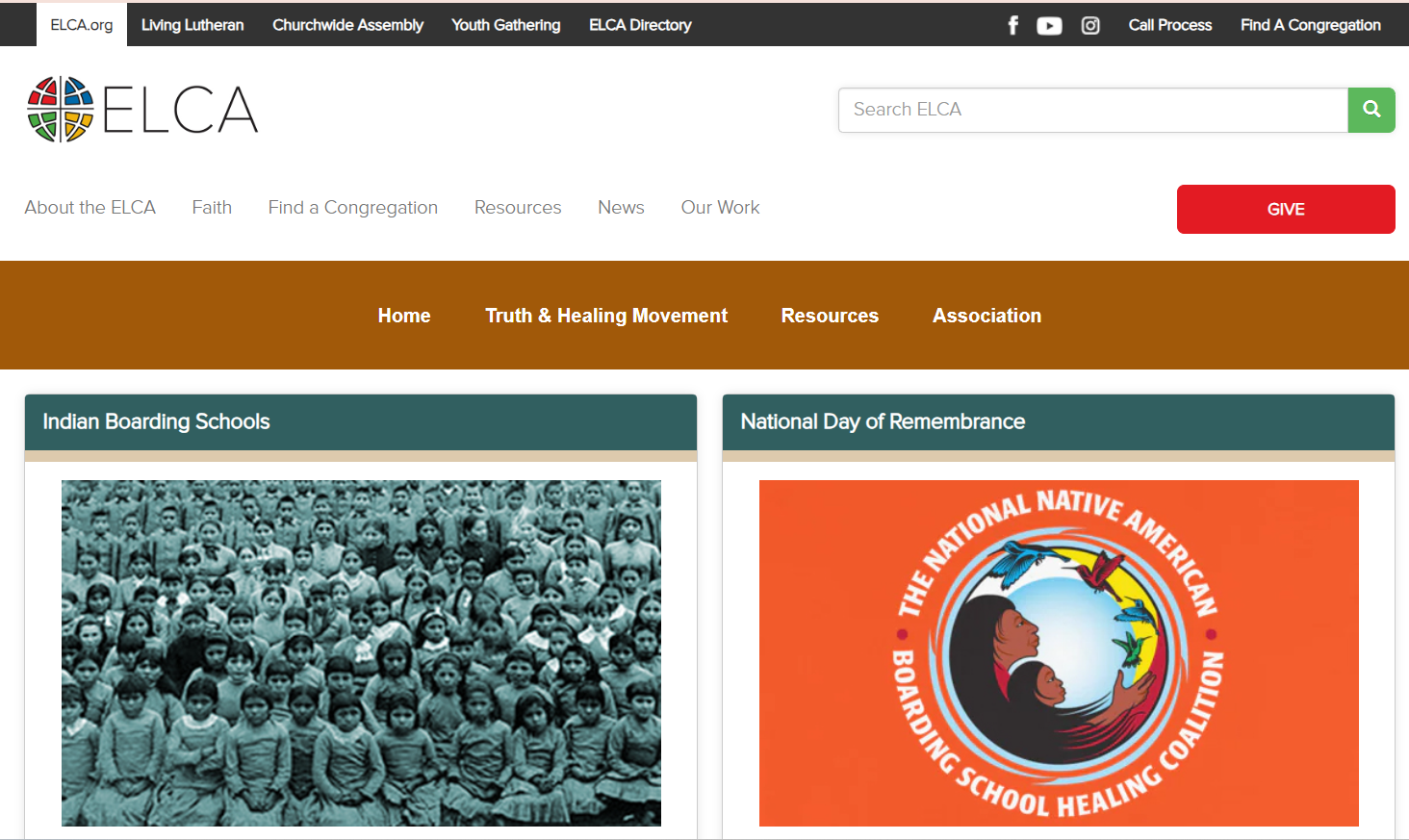Select the ELCA.org top tab
The image size is (1409, 840).
point(82,24)
